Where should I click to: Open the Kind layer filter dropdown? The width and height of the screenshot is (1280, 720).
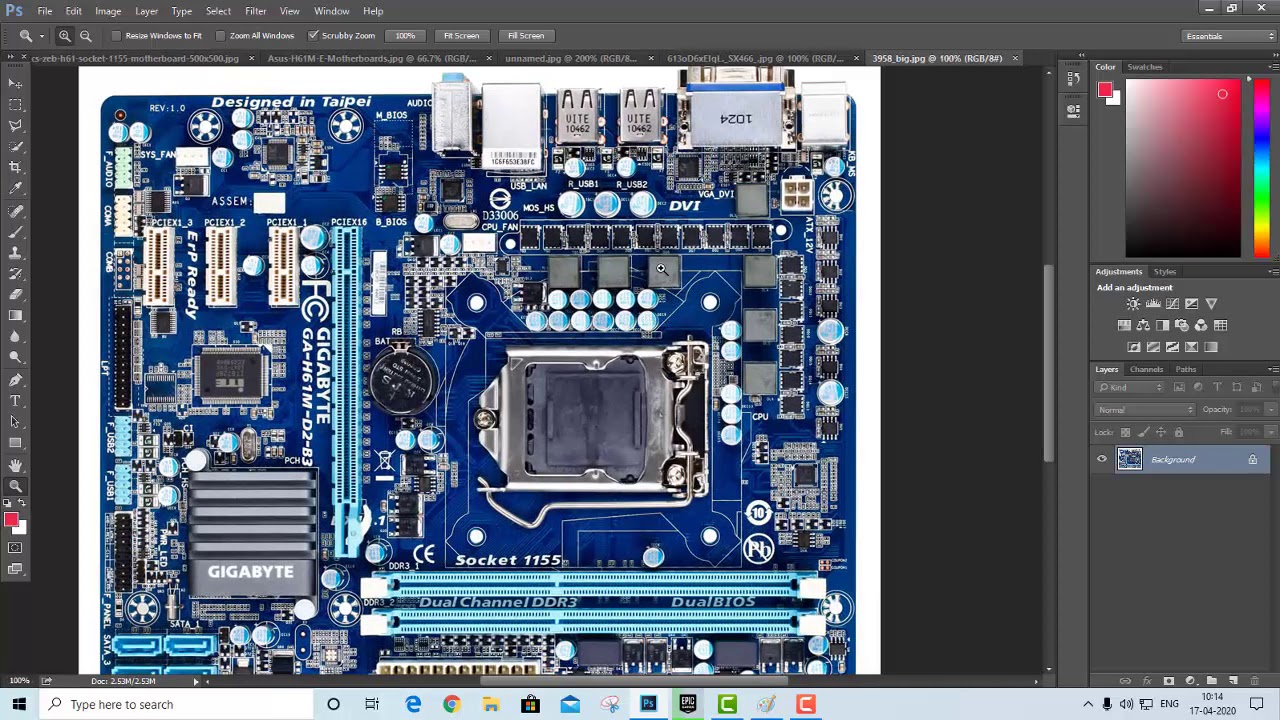[x=1131, y=387]
